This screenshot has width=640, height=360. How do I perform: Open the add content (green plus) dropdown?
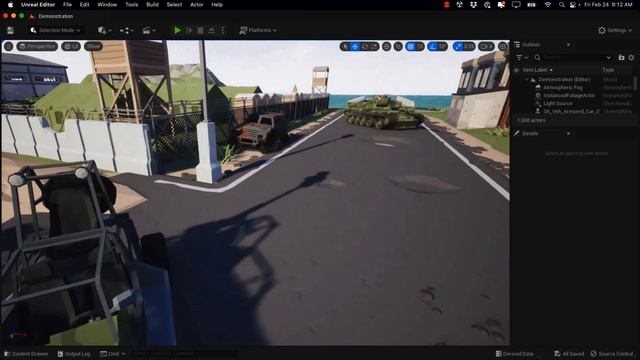(104, 30)
